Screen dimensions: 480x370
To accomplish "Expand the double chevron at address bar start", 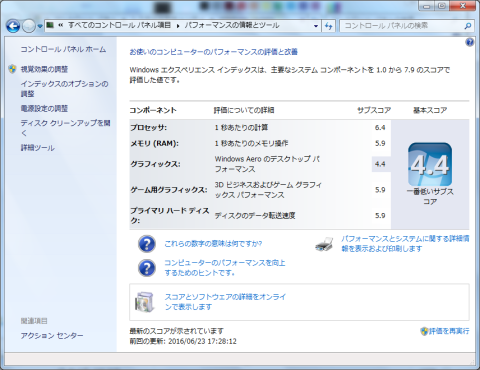I will pos(61,25).
